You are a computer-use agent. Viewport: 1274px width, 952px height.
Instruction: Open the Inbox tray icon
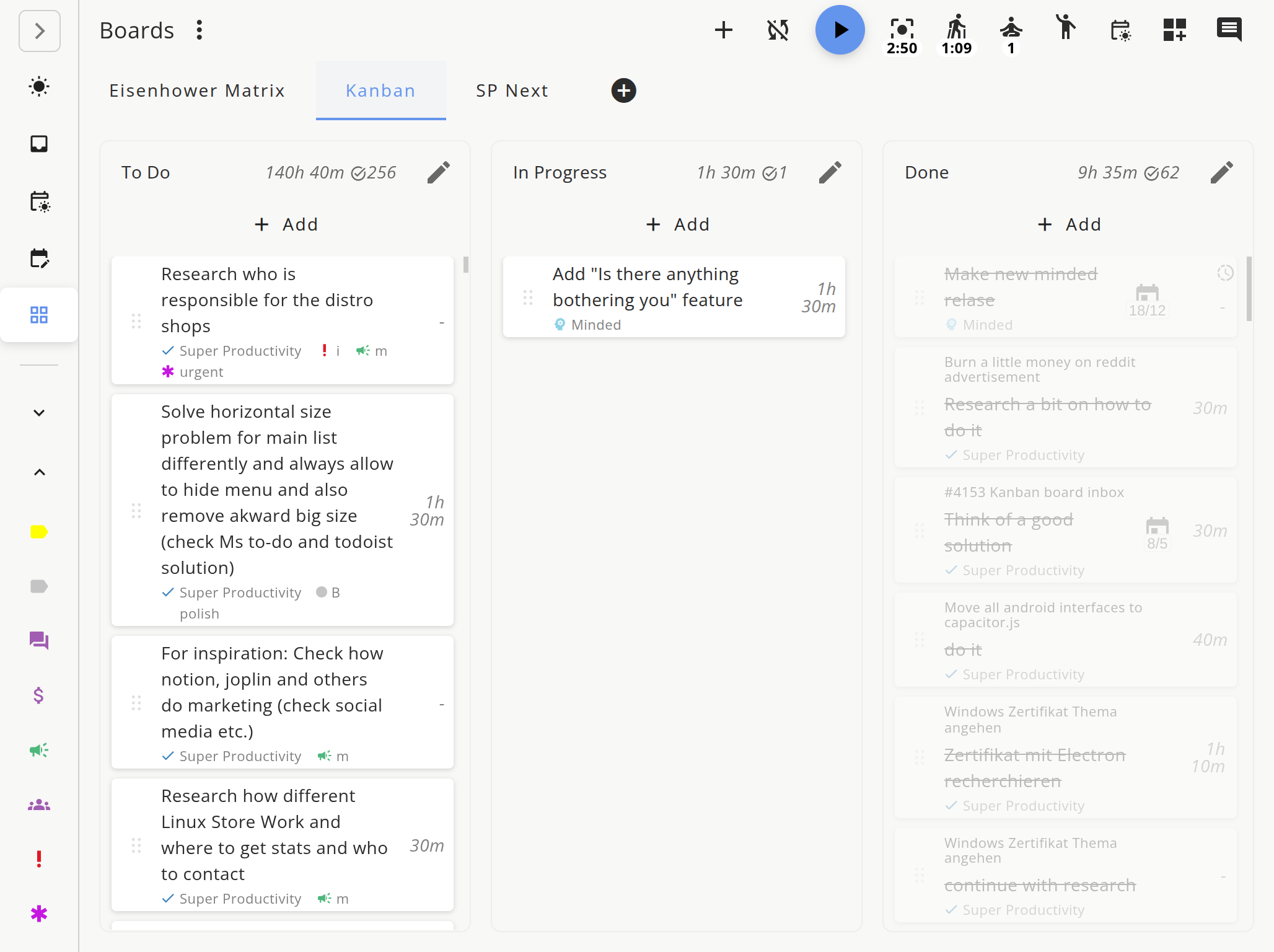pyautogui.click(x=39, y=144)
